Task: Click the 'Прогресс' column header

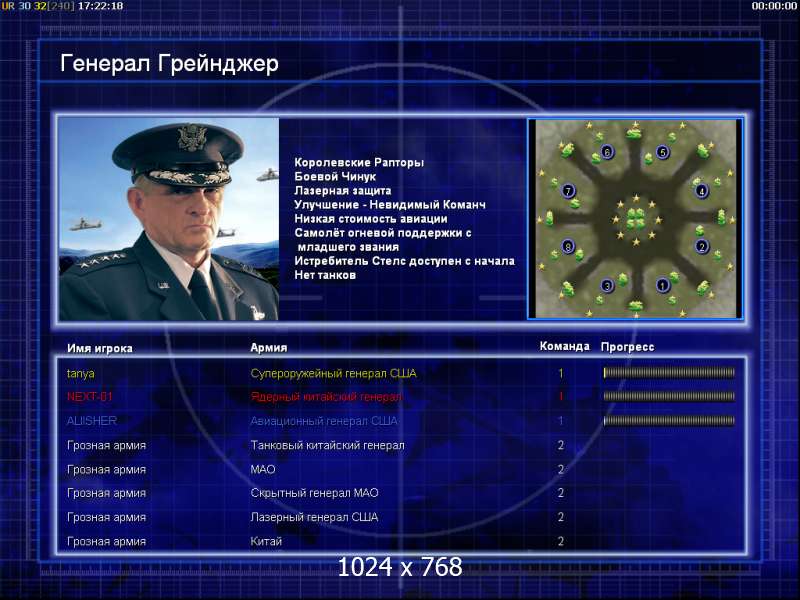Action: 627,347
